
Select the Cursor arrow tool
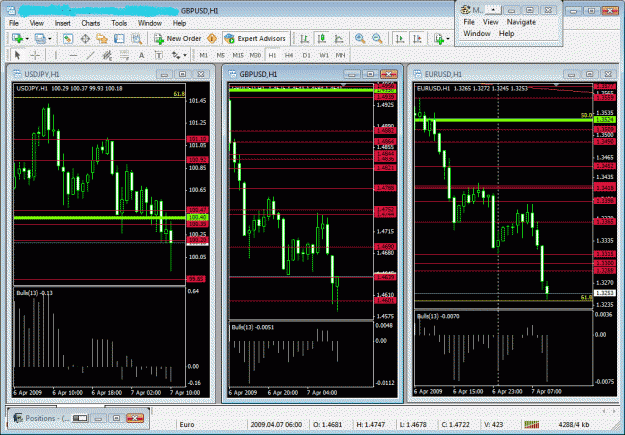click(x=17, y=55)
